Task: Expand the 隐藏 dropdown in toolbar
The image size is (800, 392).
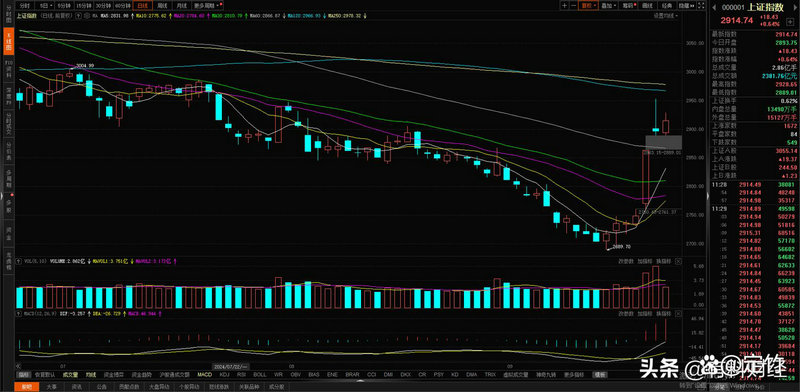Action: pos(686,6)
